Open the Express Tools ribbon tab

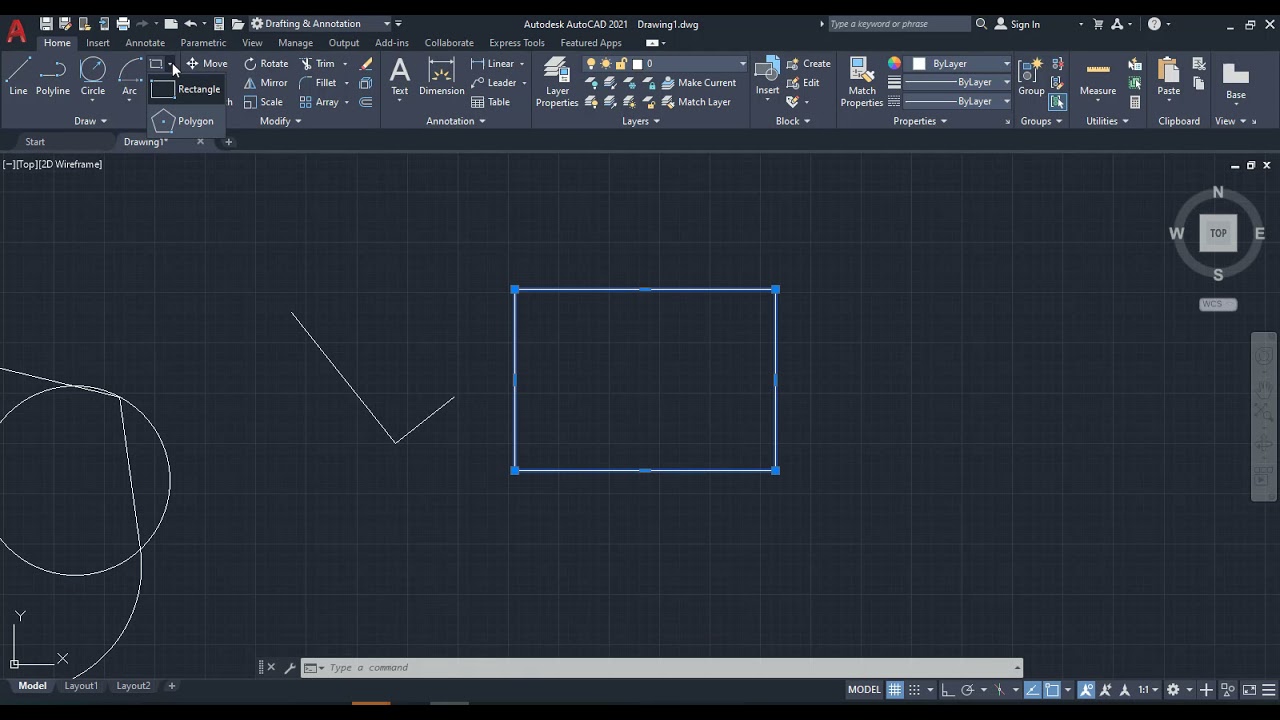[517, 43]
